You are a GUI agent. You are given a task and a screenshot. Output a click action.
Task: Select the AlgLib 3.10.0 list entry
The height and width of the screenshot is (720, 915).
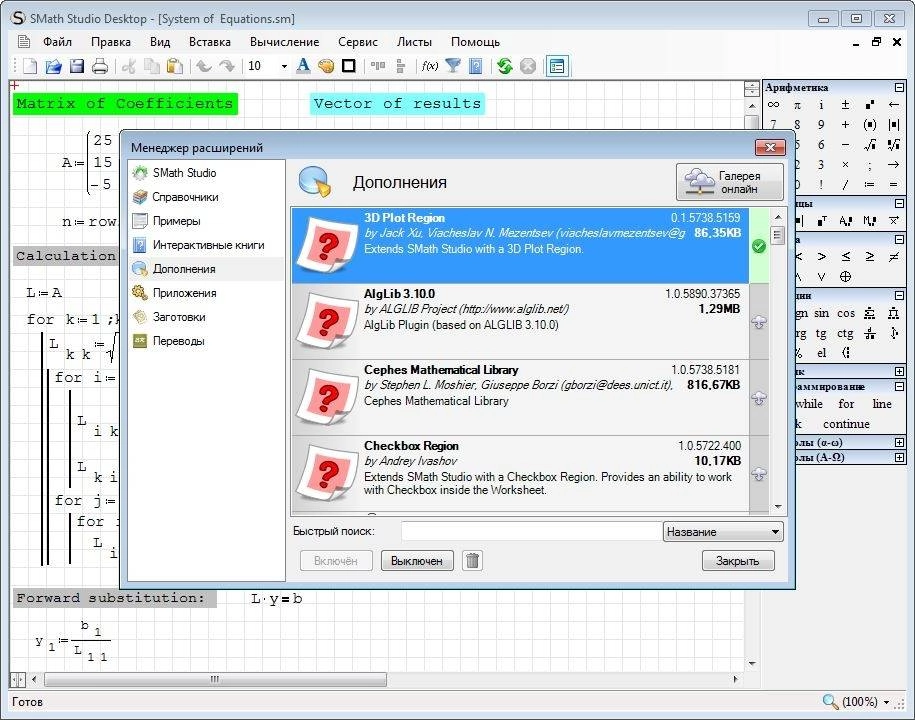pos(520,321)
